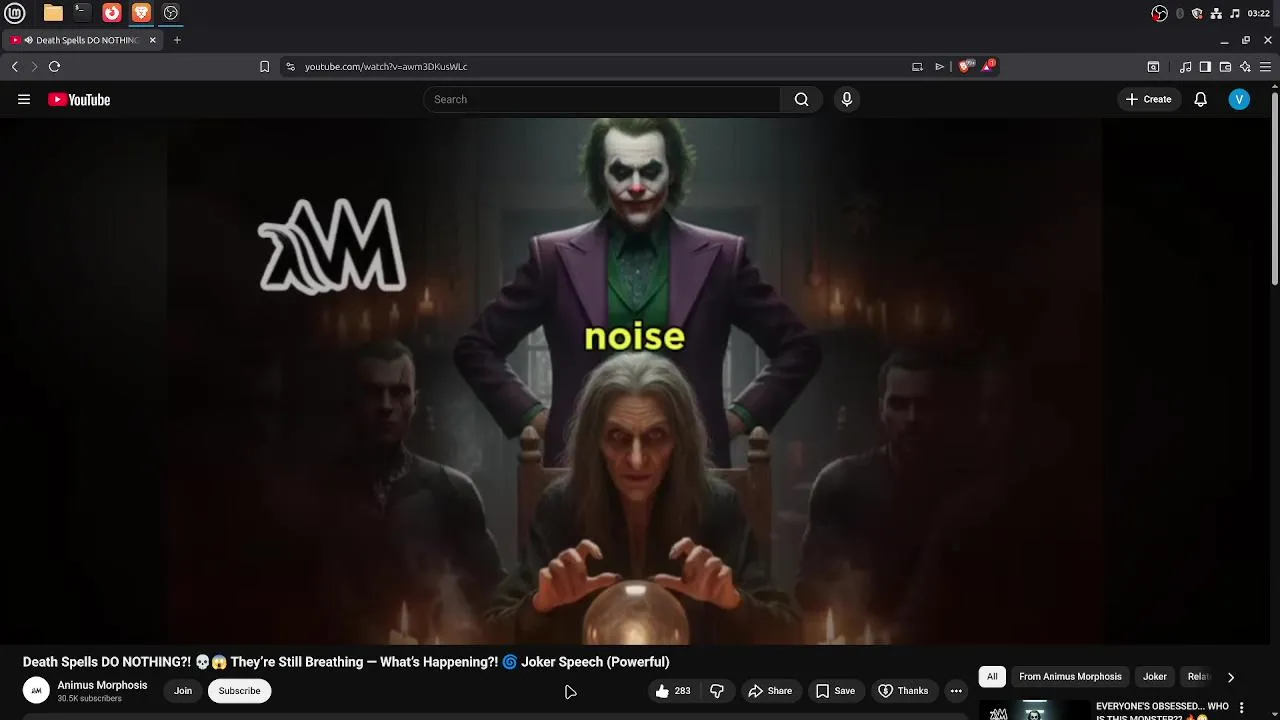View site information for youtube.com
The image size is (1280, 720).
[290, 66]
